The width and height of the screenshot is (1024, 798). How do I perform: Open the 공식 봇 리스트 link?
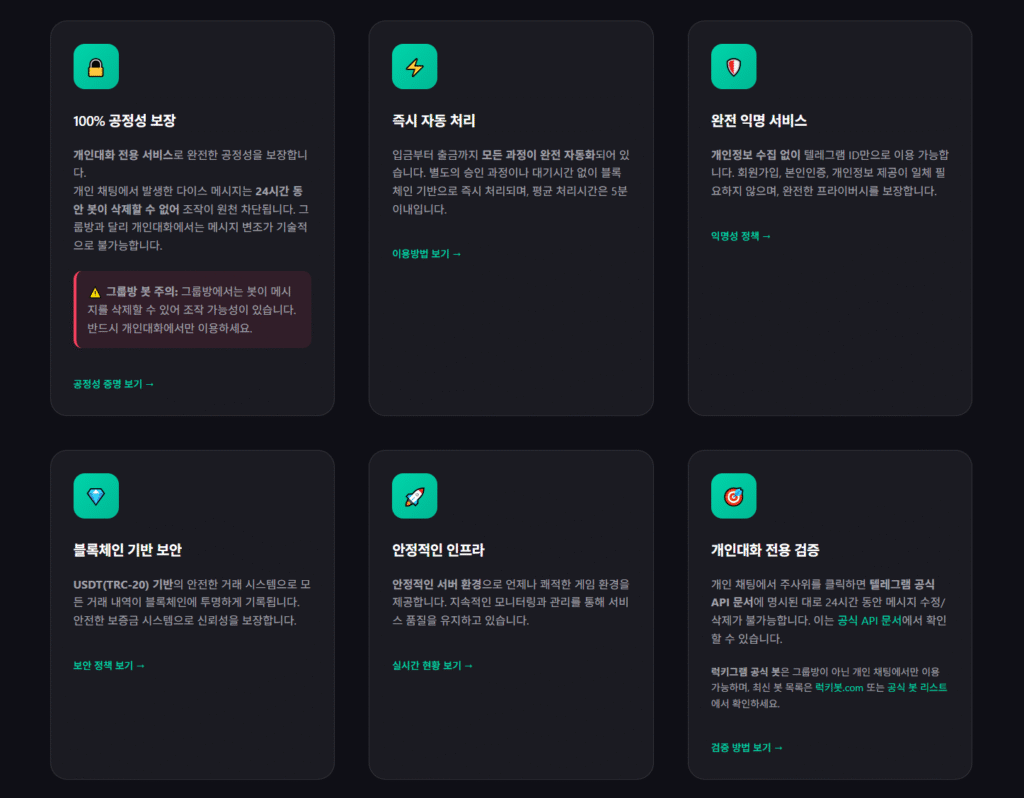(x=917, y=688)
